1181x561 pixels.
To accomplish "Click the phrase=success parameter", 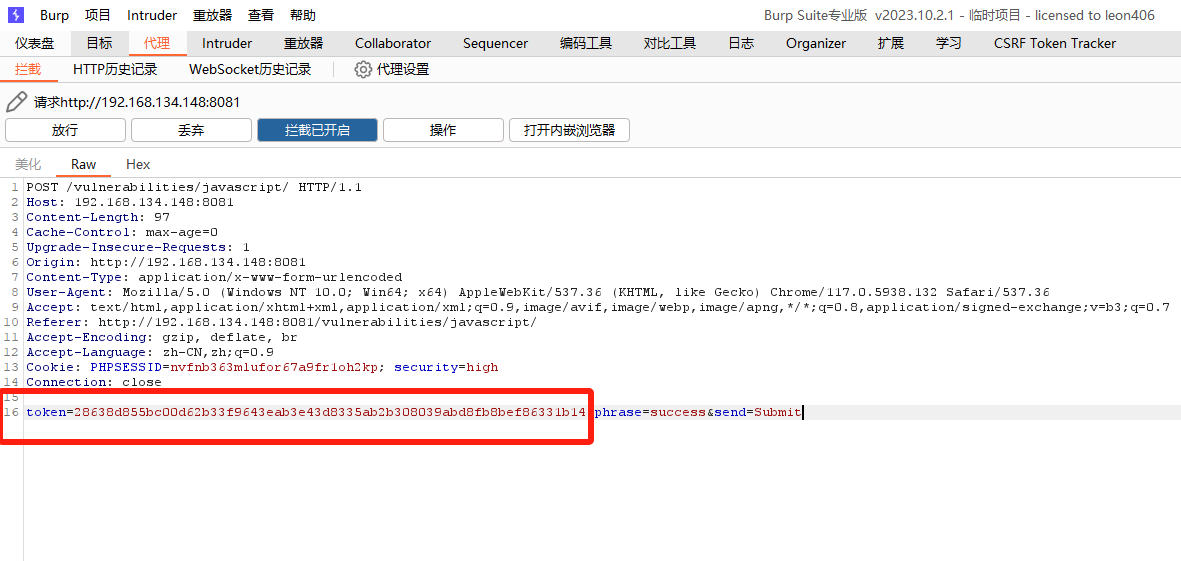I will [x=650, y=413].
